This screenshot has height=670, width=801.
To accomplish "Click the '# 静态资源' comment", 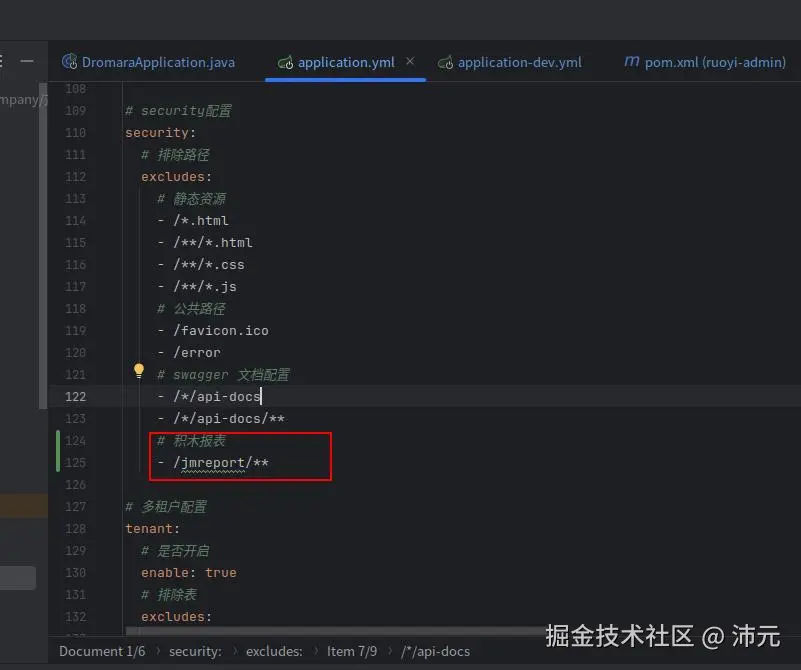I will click(191, 199).
